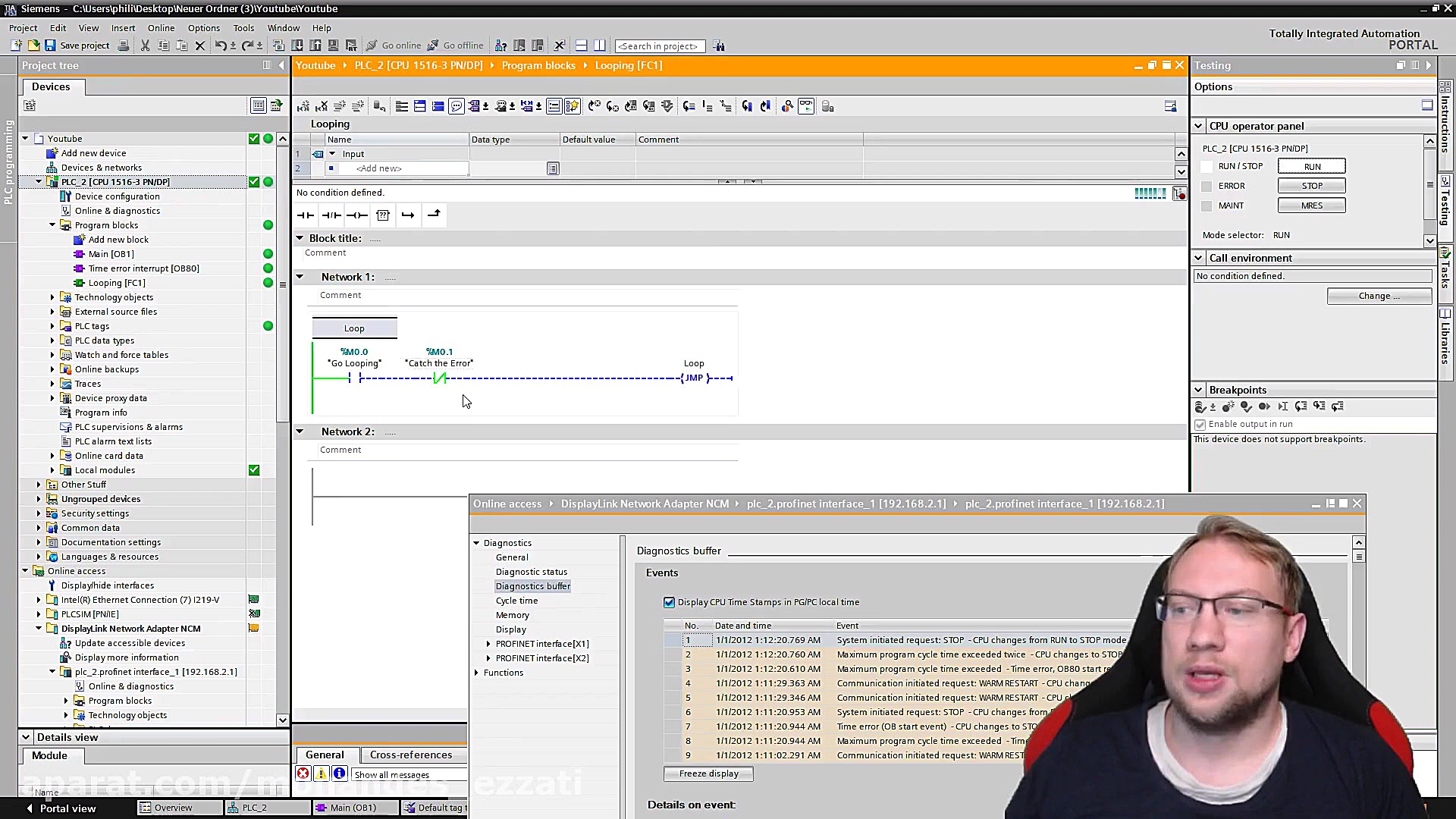Switch to the Cross-references tab
The image size is (1456, 819).
point(410,755)
